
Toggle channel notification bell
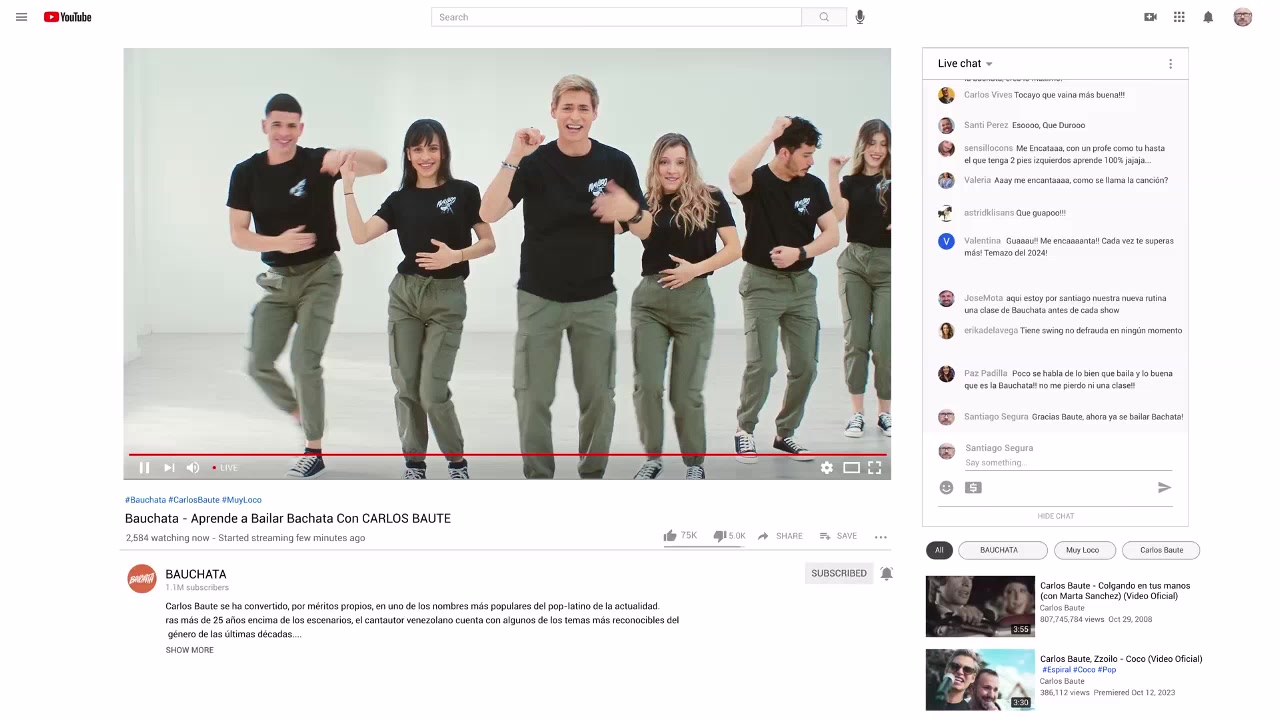click(886, 573)
